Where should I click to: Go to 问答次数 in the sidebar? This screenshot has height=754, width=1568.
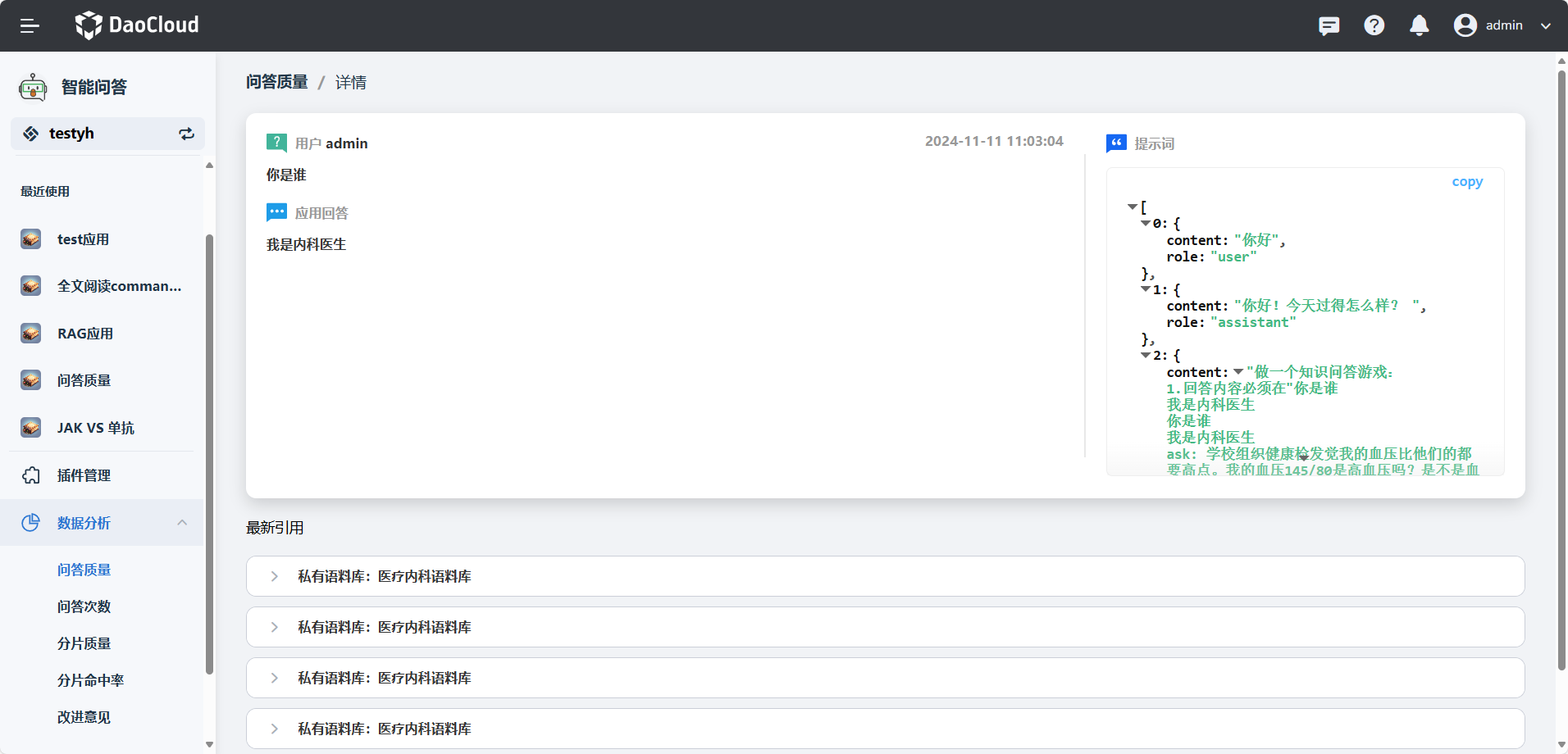pos(84,606)
